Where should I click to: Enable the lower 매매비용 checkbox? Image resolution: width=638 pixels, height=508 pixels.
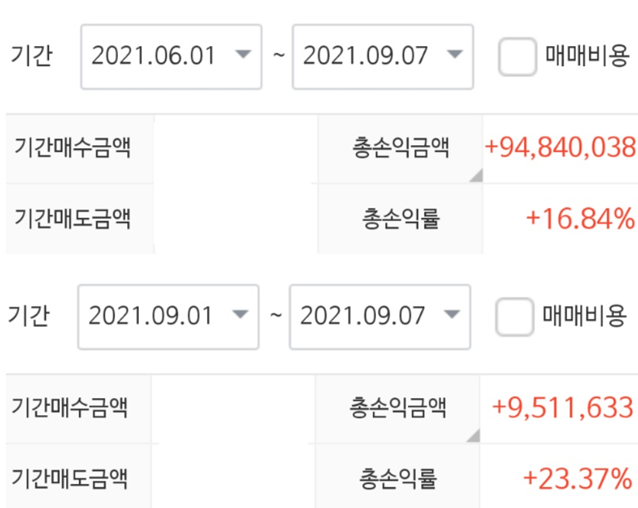click(x=514, y=317)
